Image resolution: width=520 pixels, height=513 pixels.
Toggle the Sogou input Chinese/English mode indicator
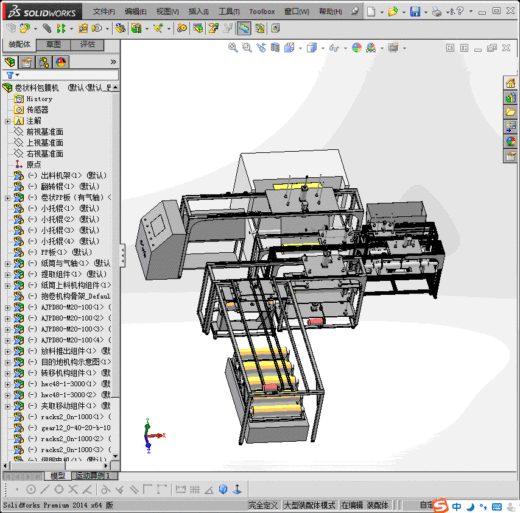(x=457, y=506)
